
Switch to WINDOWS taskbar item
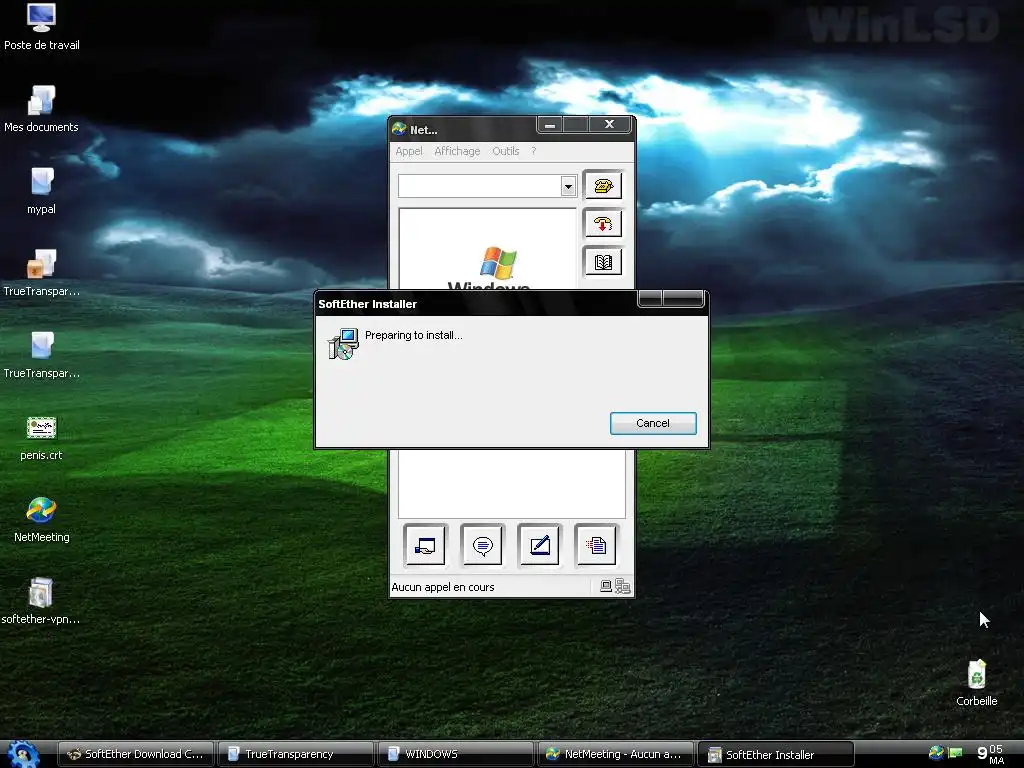pyautogui.click(x=456, y=754)
